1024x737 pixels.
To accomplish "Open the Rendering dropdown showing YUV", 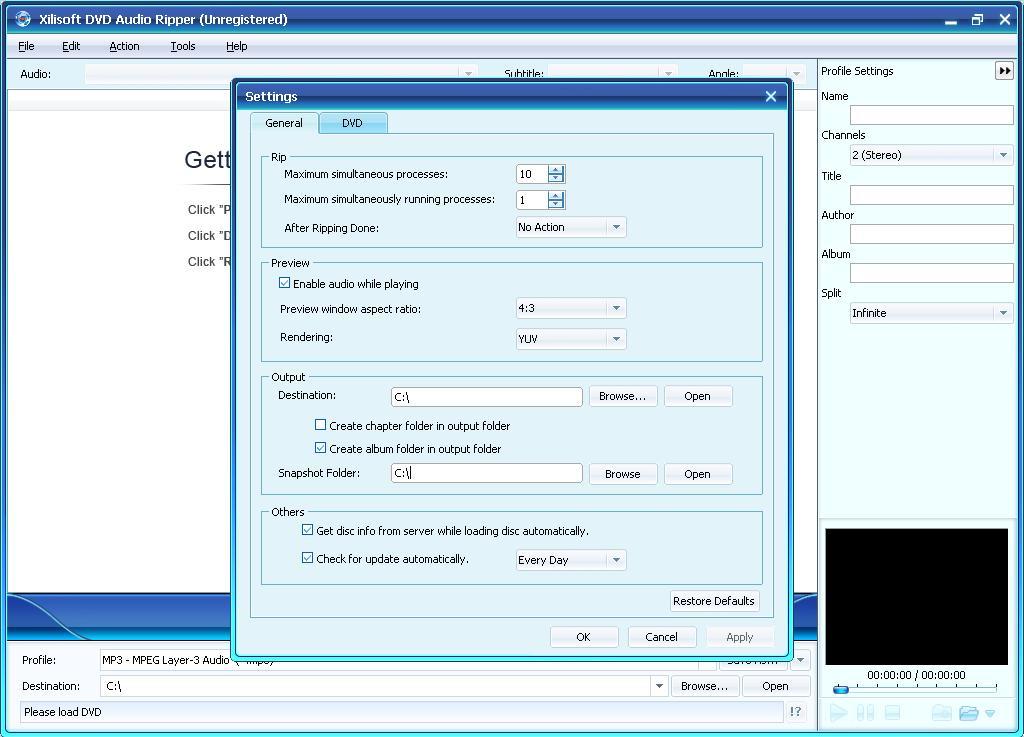I will point(616,337).
